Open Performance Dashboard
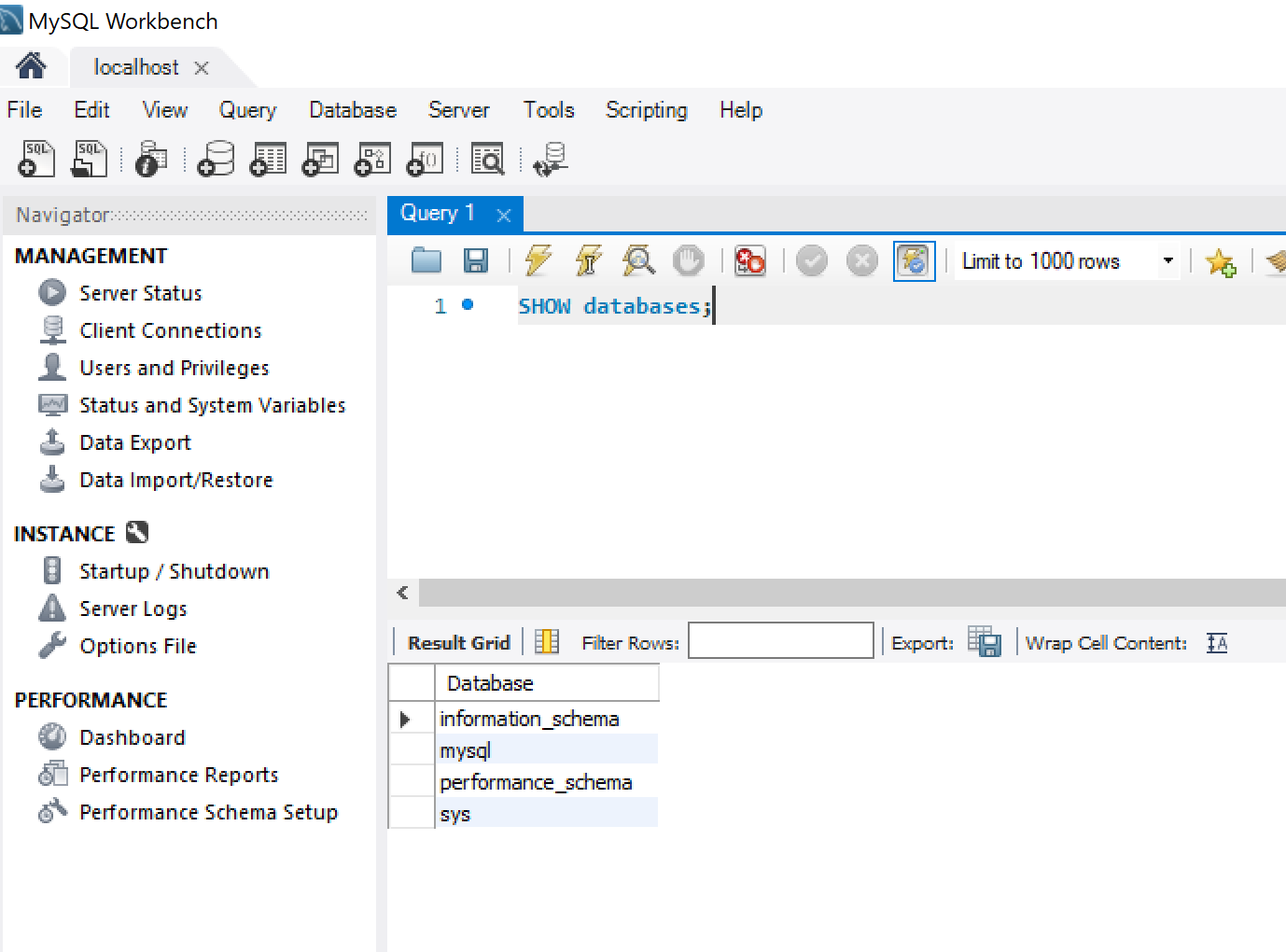1286x952 pixels. [x=133, y=737]
